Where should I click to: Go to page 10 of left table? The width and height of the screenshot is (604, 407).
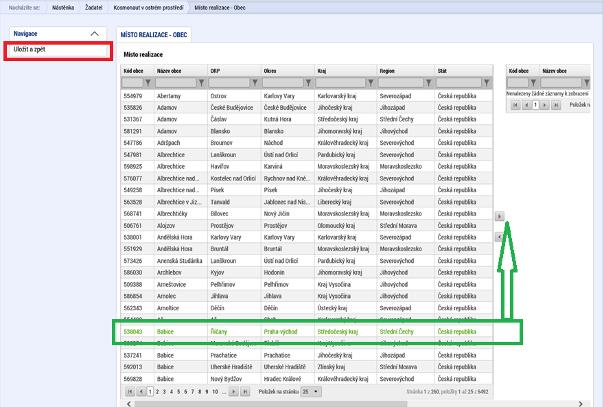pyautogui.click(x=215, y=392)
